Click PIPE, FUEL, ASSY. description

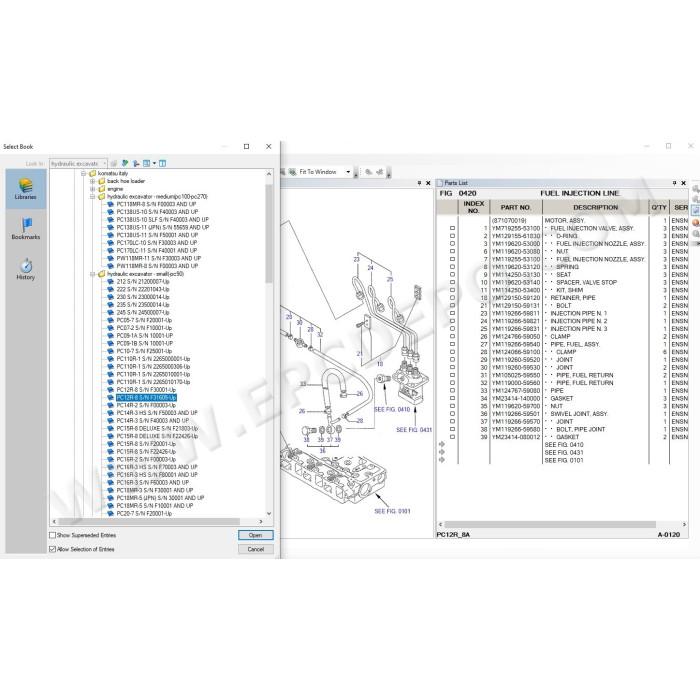pyautogui.click(x=575, y=344)
